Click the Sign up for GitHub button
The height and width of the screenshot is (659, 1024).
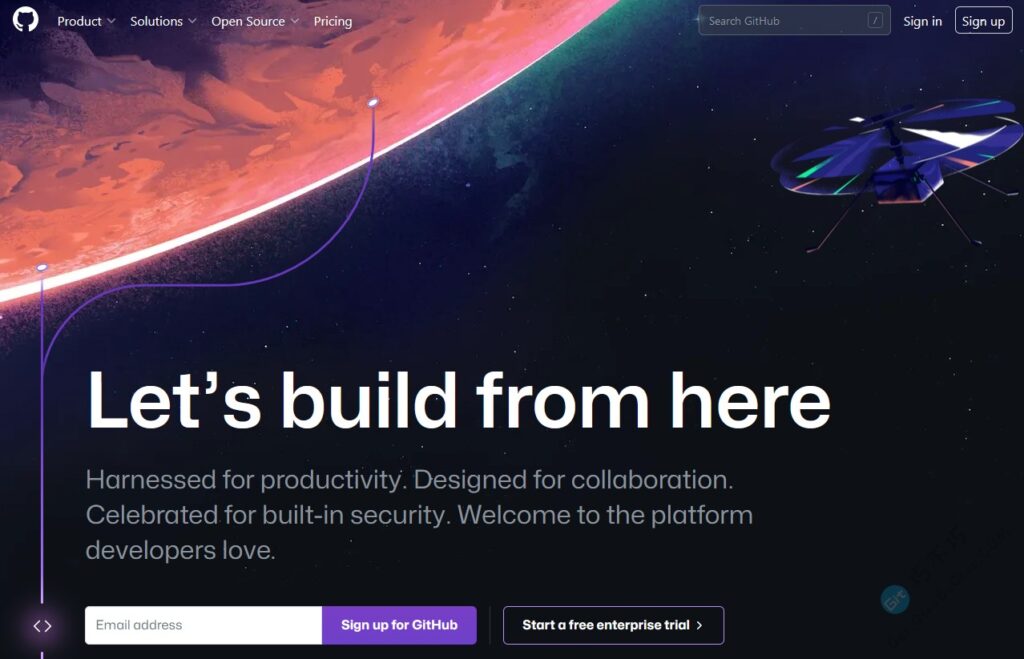point(399,625)
